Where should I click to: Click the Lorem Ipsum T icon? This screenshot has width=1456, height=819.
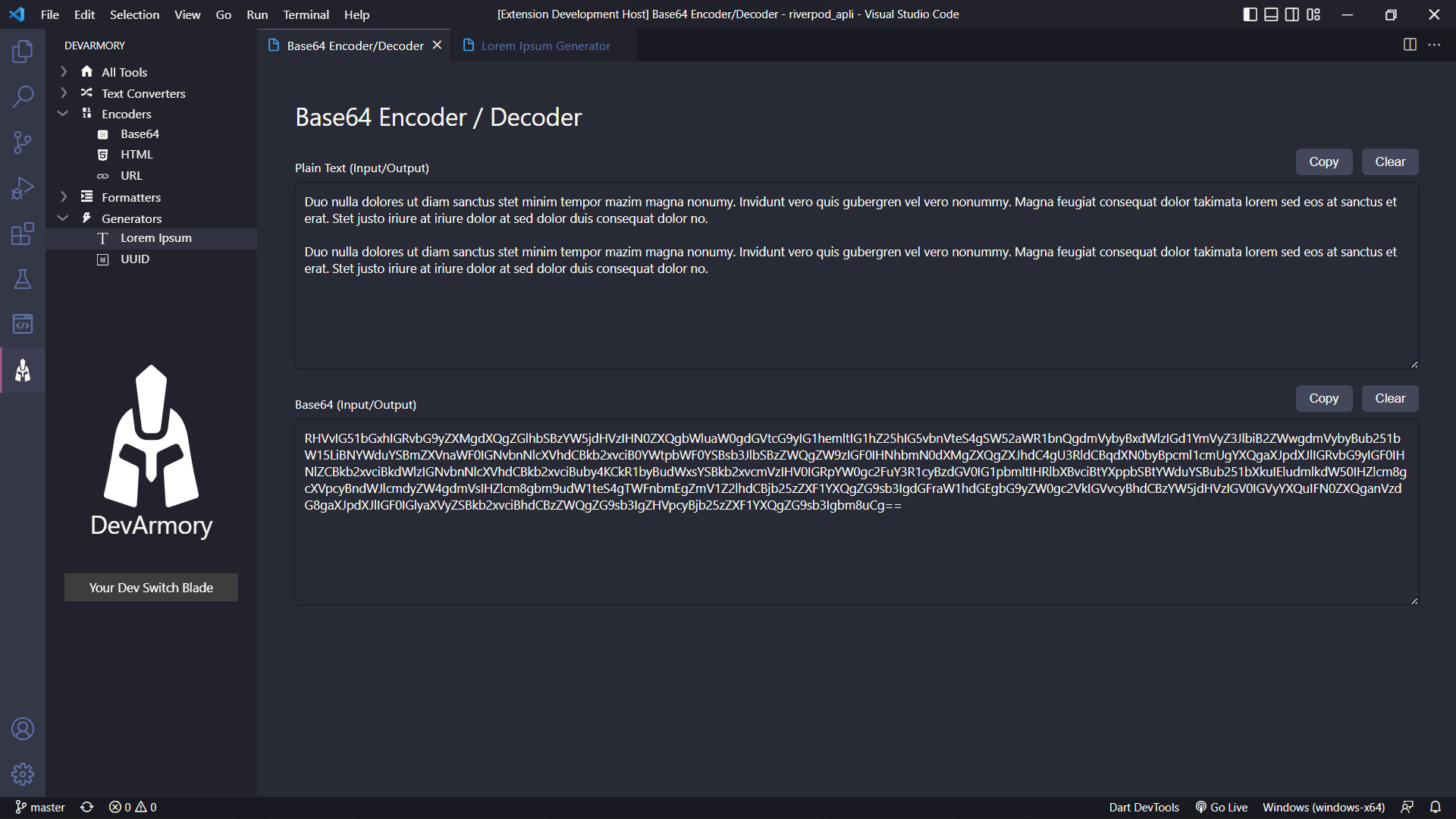click(103, 238)
